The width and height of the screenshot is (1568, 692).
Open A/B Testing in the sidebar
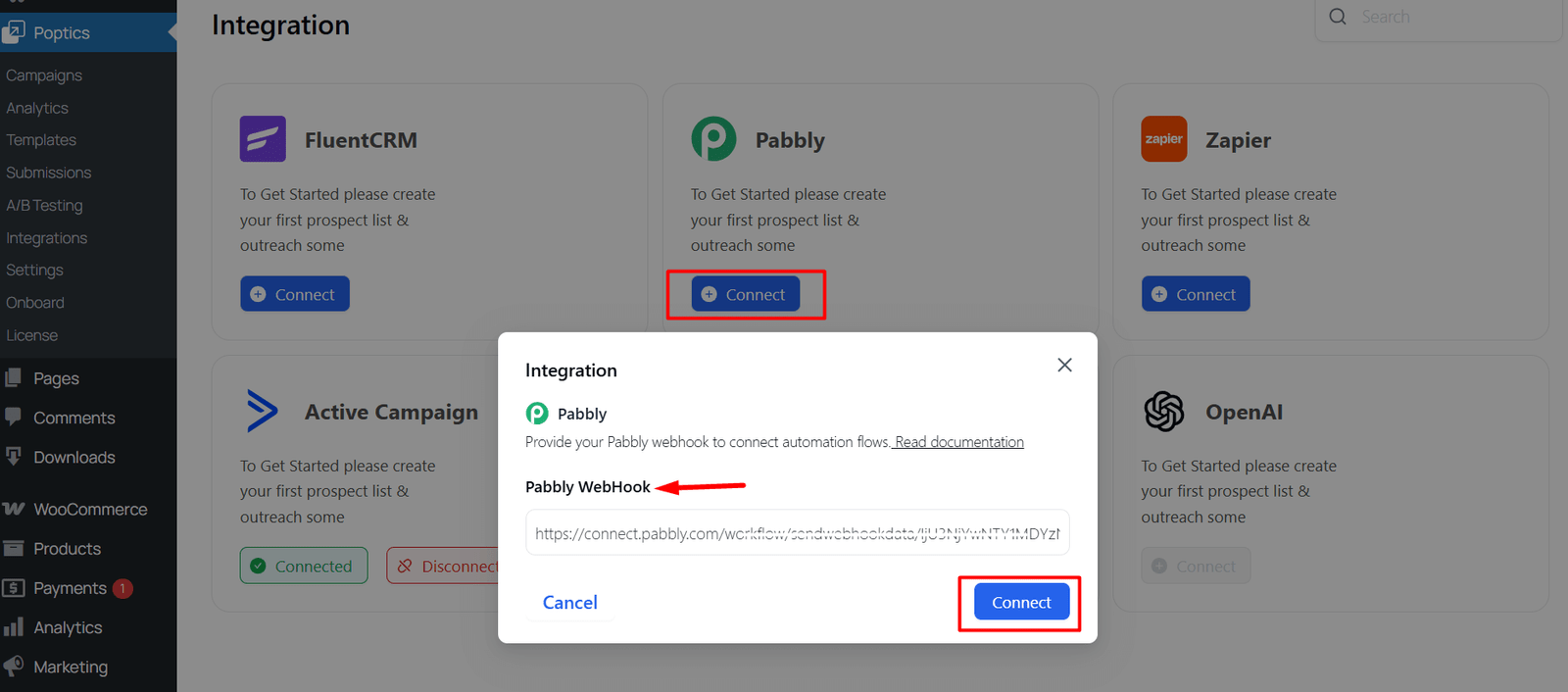click(x=45, y=206)
